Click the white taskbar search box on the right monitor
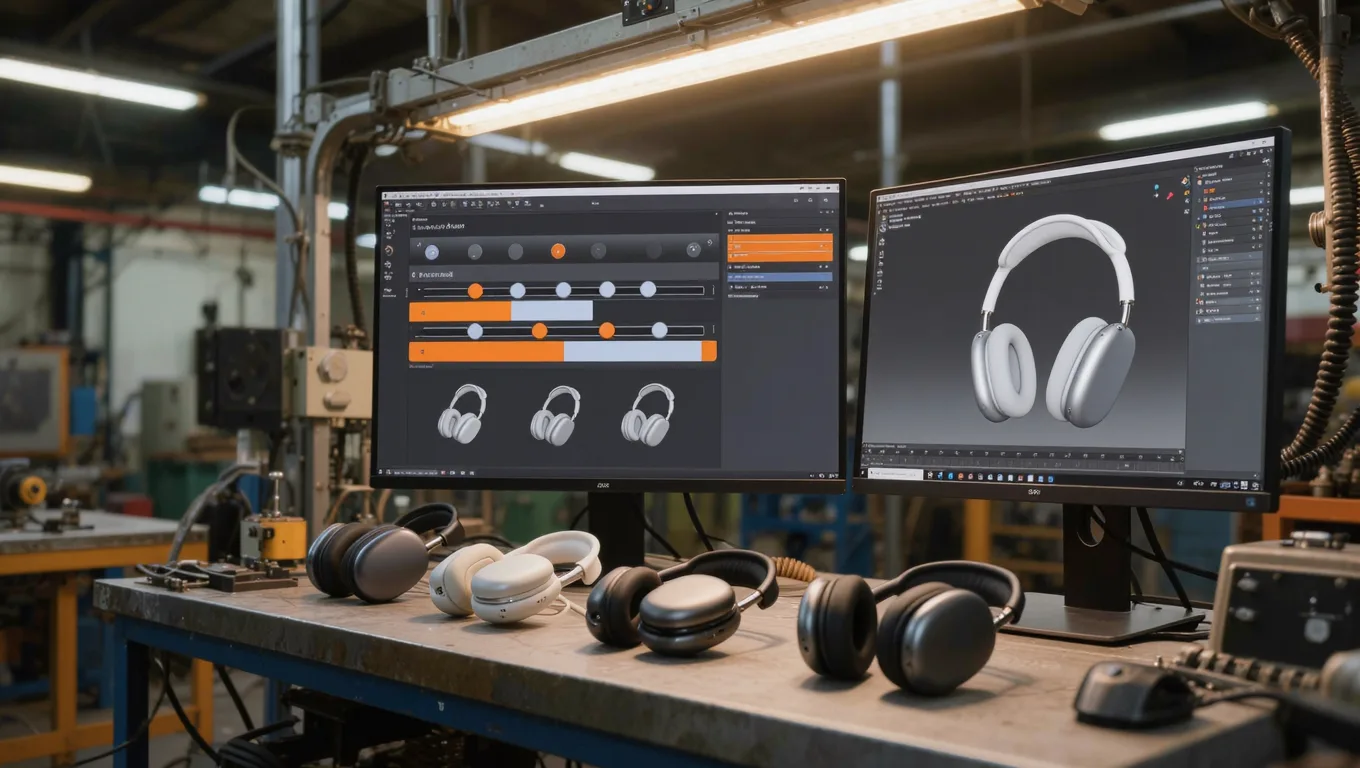Viewport: 1360px width, 768px height. (x=895, y=474)
